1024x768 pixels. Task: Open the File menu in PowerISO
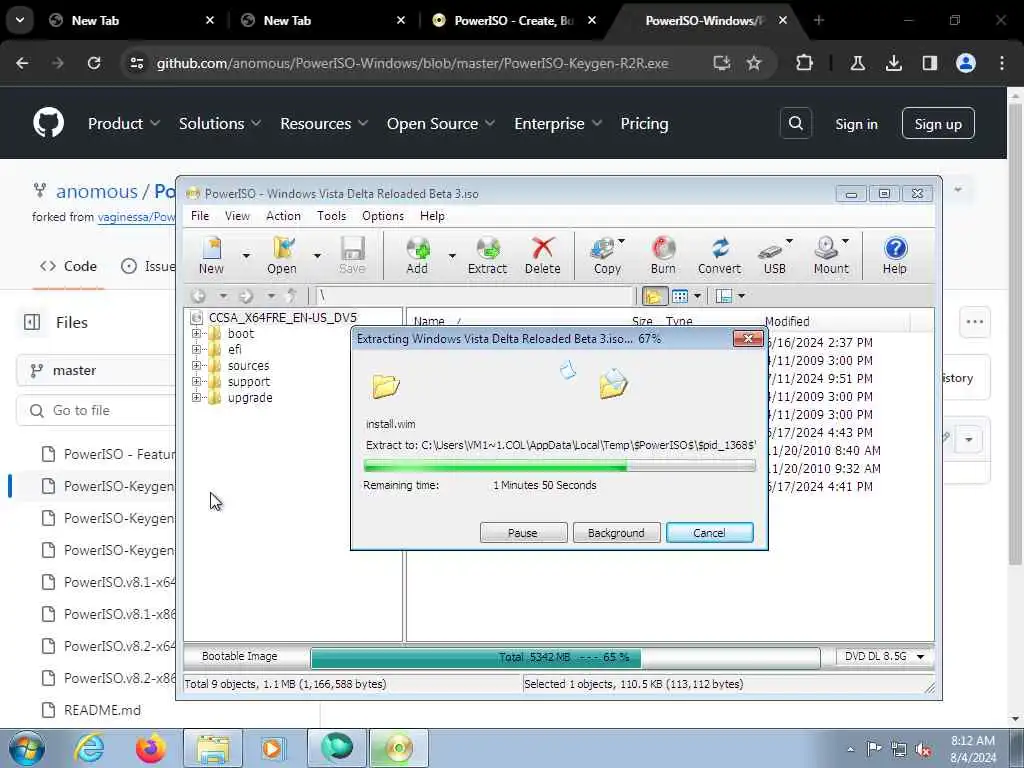point(200,216)
